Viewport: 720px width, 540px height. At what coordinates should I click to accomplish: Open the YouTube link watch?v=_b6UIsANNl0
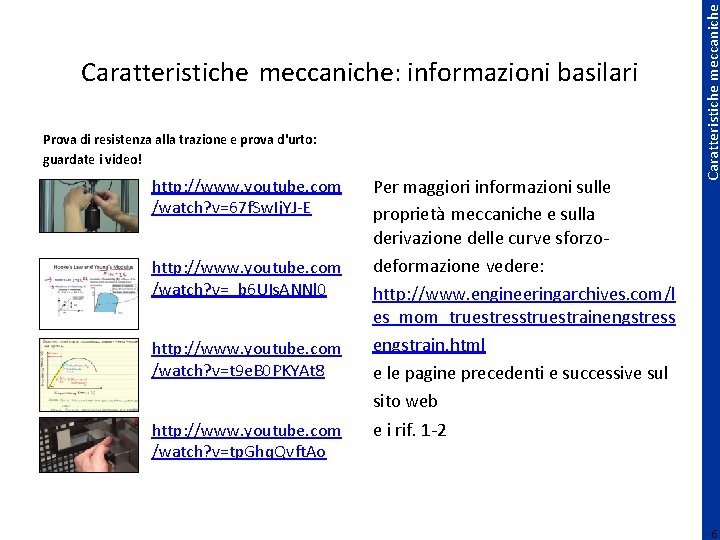(246, 278)
